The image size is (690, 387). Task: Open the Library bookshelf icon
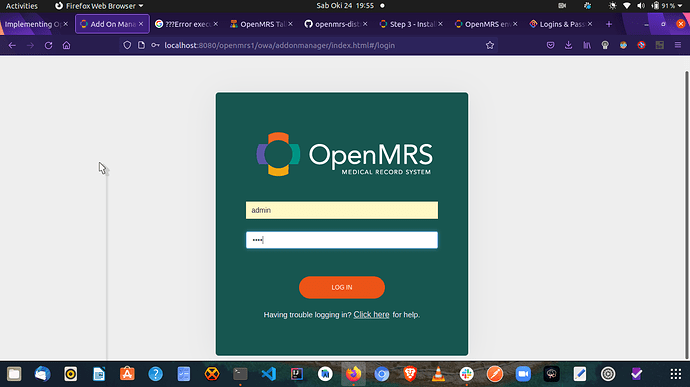(587, 45)
